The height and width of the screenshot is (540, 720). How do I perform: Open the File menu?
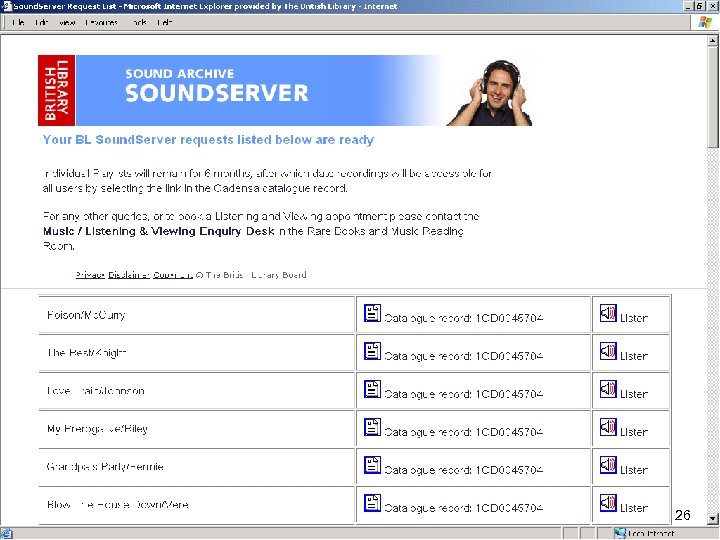tap(18, 22)
